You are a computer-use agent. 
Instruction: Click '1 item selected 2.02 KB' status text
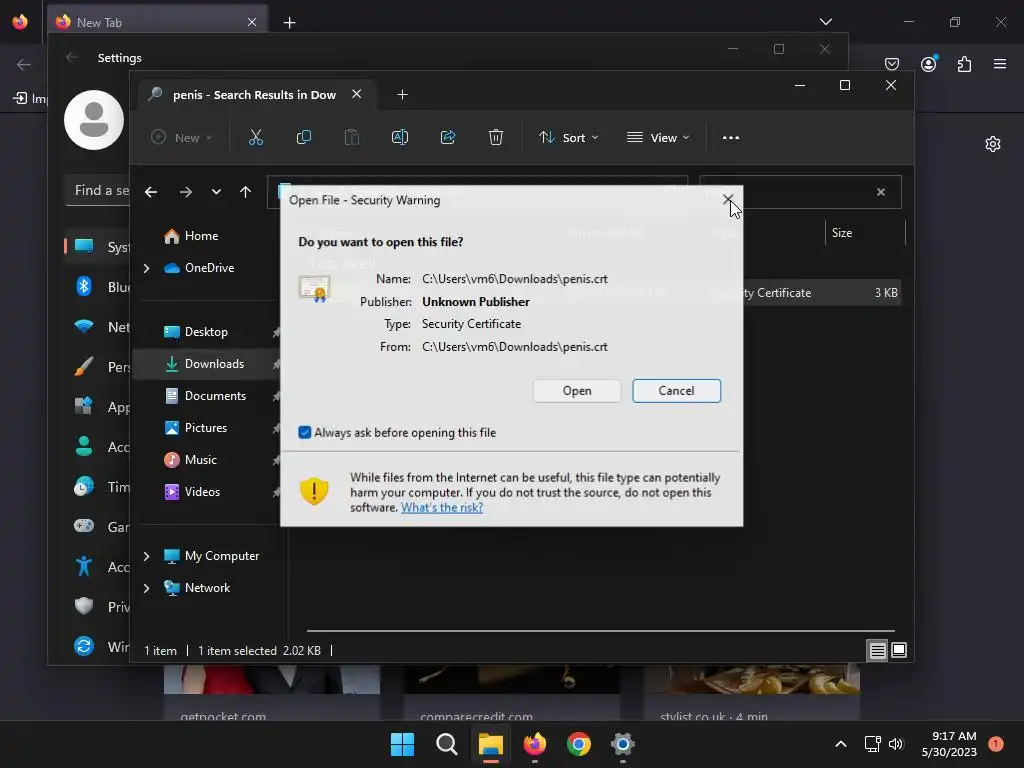(259, 651)
